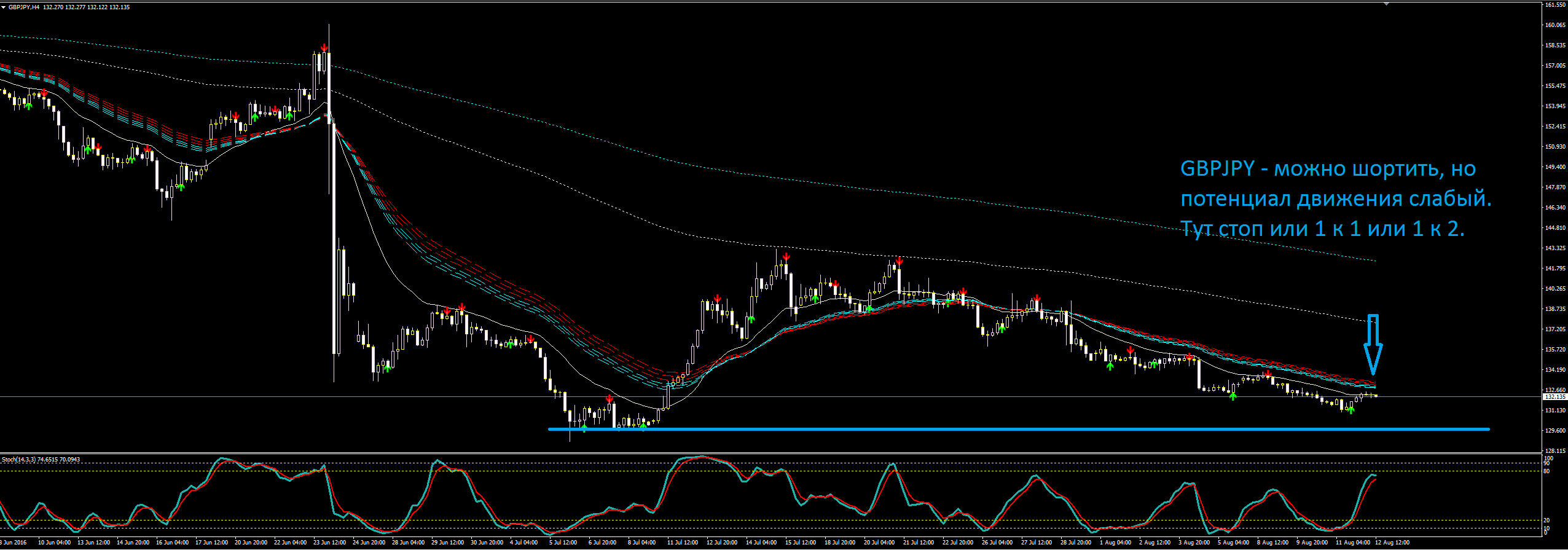
Task: Select the 149.400 price scale value
Action: click(1555, 167)
